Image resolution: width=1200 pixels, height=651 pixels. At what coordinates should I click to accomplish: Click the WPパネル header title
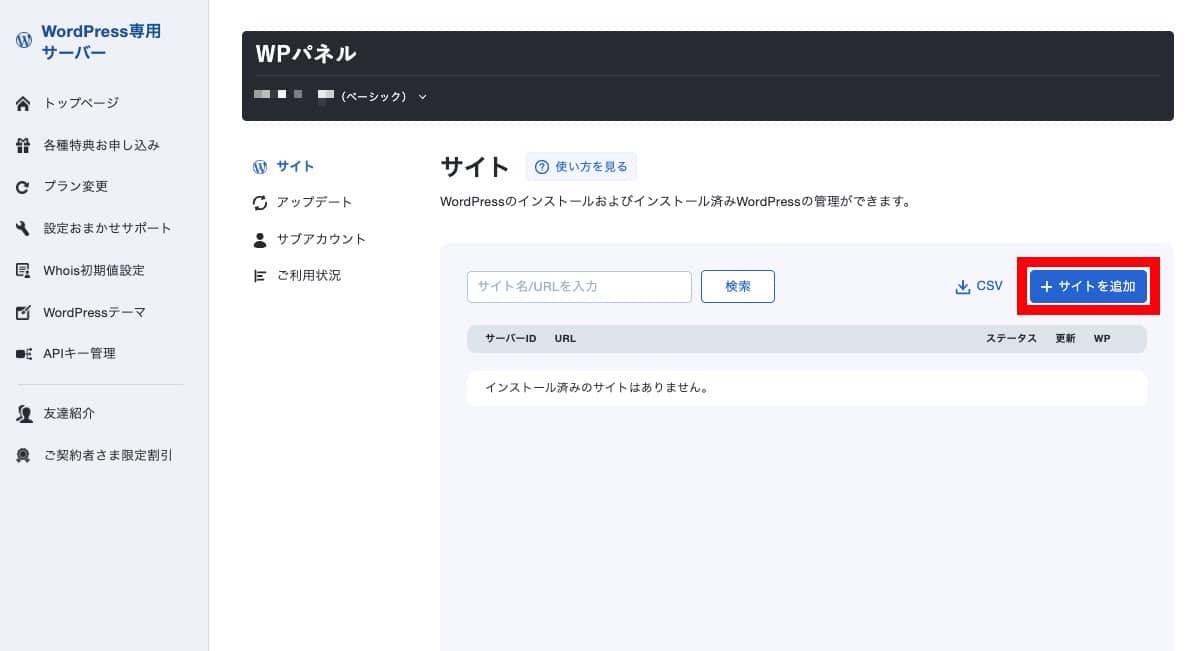[306, 54]
